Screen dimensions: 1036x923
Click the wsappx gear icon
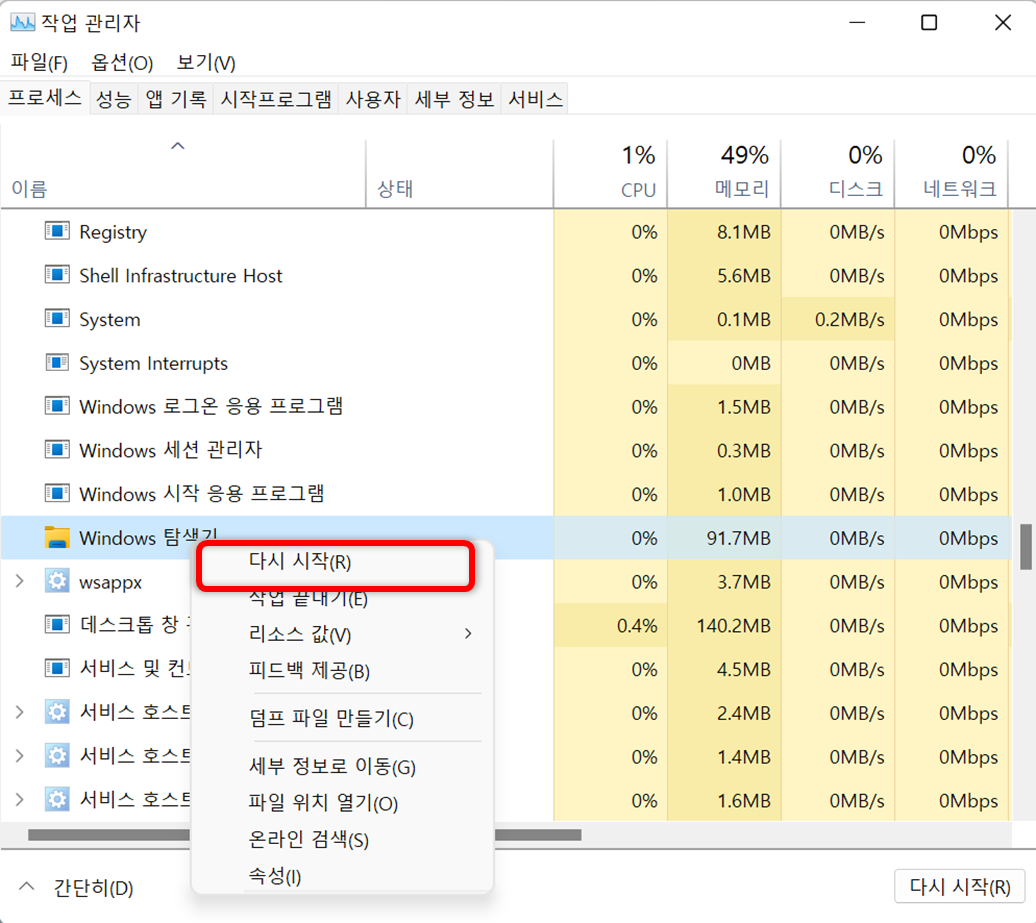(57, 581)
